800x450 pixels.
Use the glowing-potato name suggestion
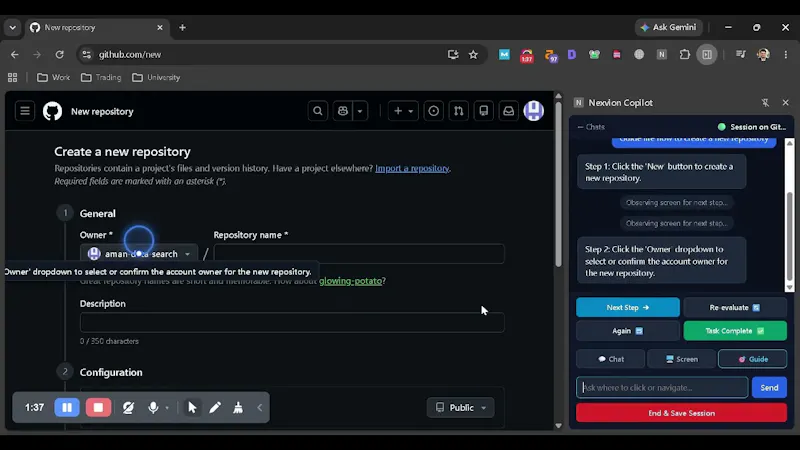click(x=350, y=281)
